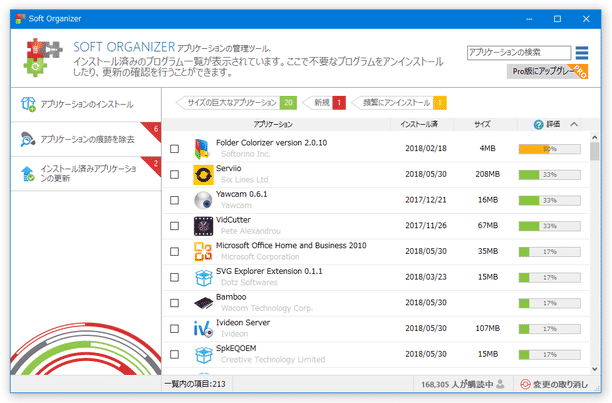Screen dimensions: 612x403
Task: Select the VidCutter name text
Action: (x=233, y=220)
